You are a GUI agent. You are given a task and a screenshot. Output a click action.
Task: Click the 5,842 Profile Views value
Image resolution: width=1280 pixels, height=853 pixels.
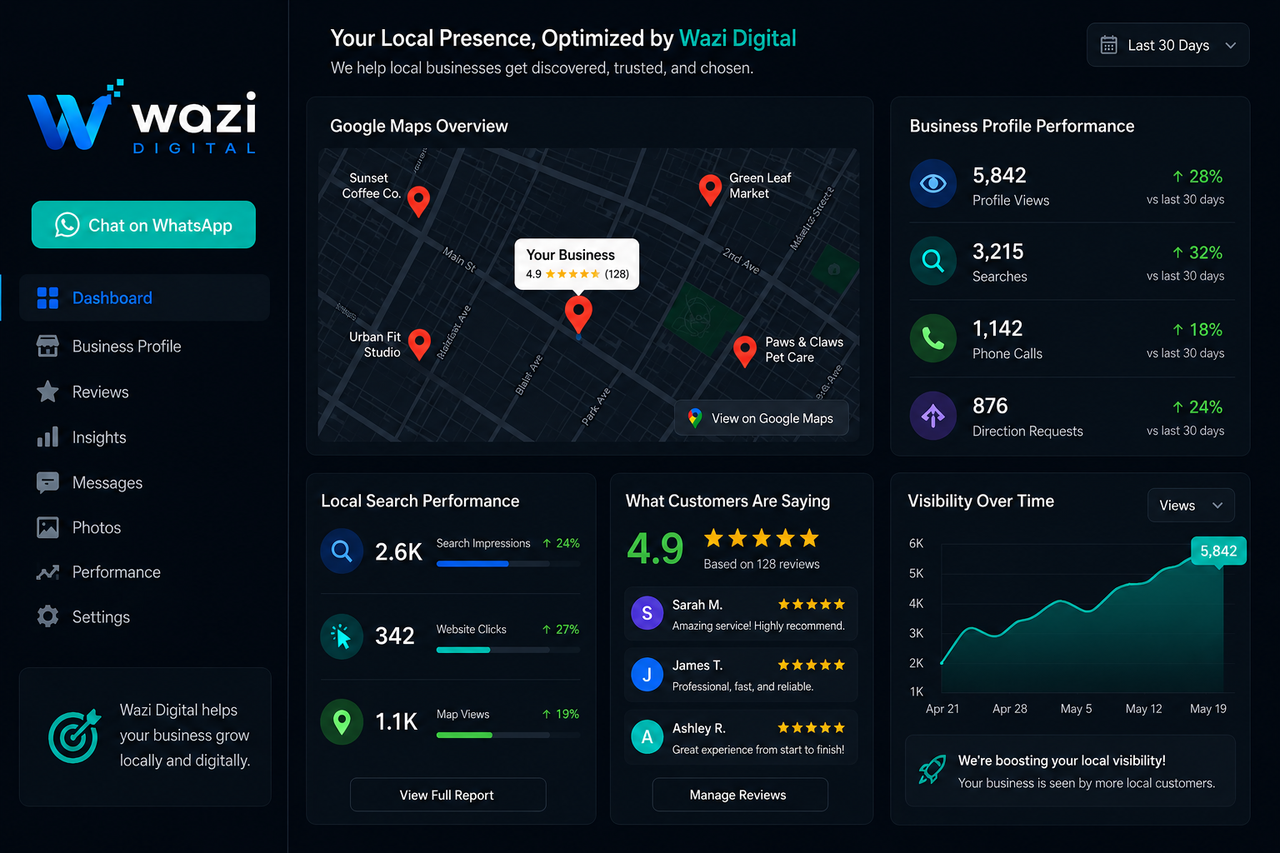pyautogui.click(x=999, y=175)
